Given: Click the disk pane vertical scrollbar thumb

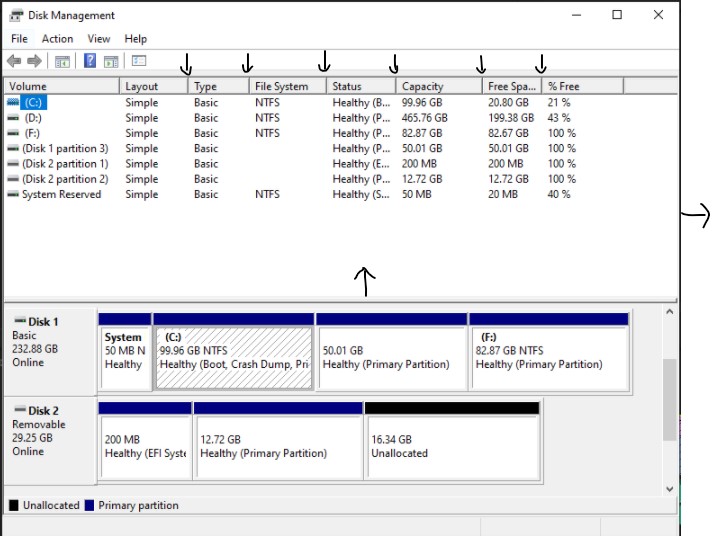Looking at the screenshot, I should [669, 400].
